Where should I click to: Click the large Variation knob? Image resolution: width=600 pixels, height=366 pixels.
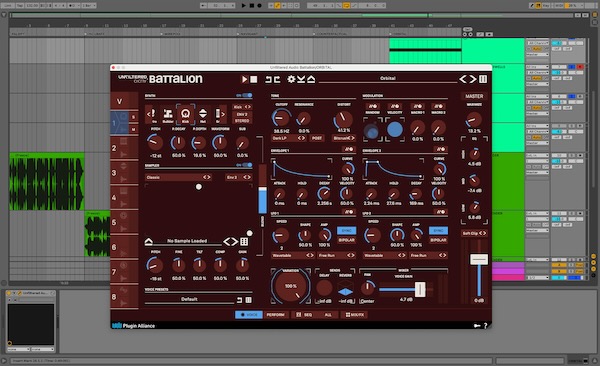(291, 286)
